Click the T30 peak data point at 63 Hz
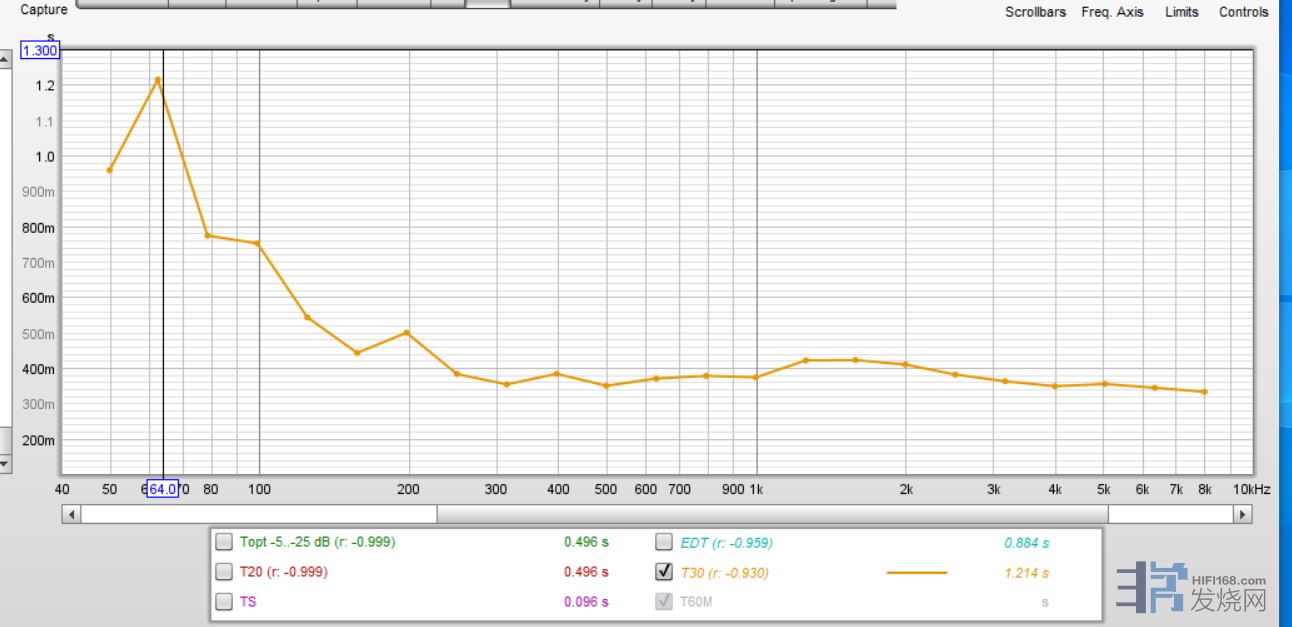 [157, 80]
